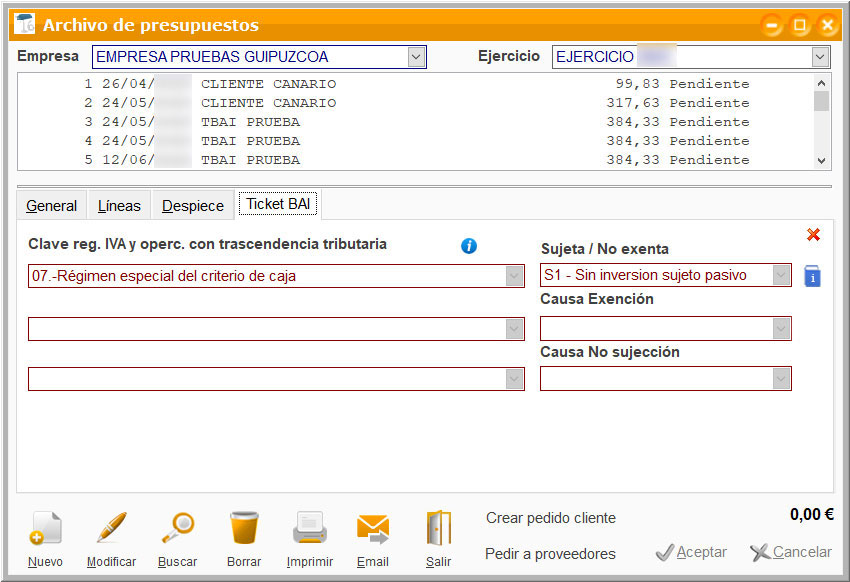The width and height of the screenshot is (850, 582).
Task: Open the Clave reg. IVA first dropdown
Action: [x=514, y=276]
